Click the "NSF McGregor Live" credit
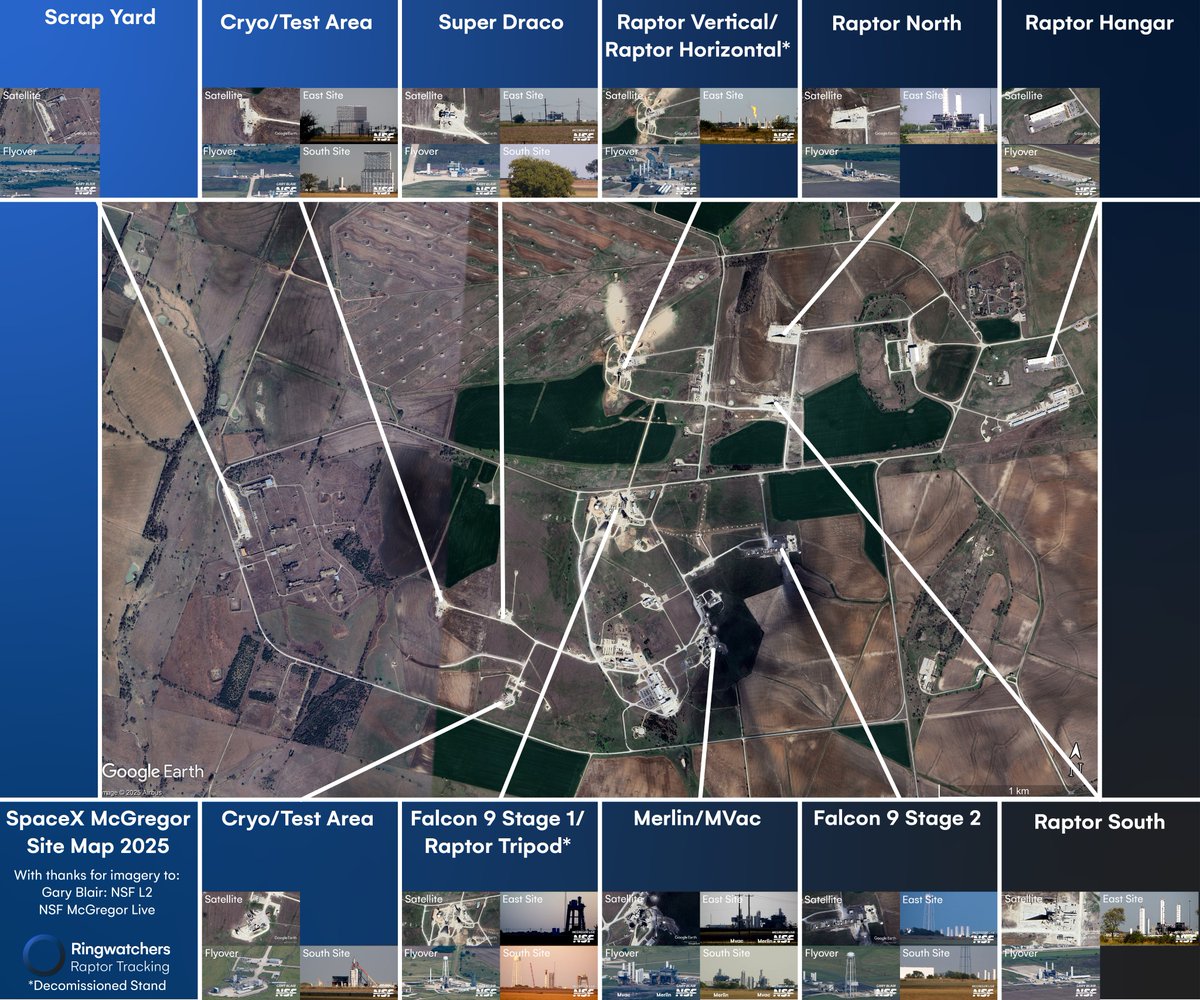 click(97, 912)
